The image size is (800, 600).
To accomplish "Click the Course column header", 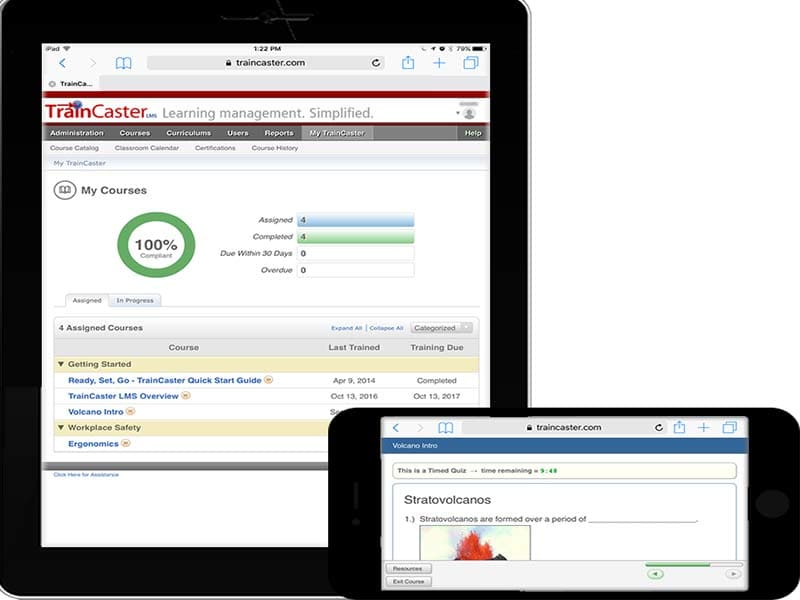I will 184,347.
